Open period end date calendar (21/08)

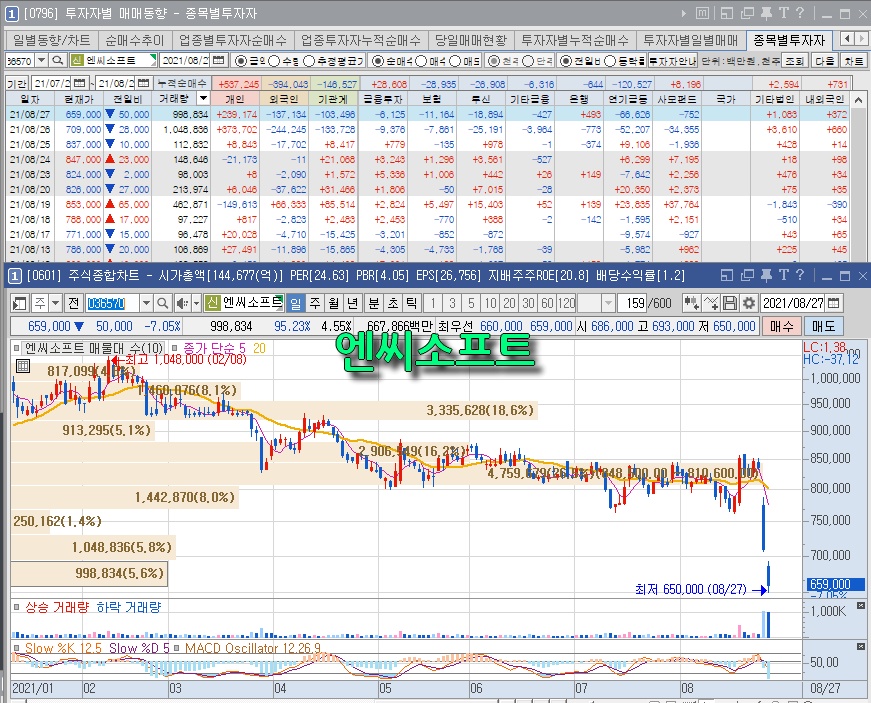(143, 83)
